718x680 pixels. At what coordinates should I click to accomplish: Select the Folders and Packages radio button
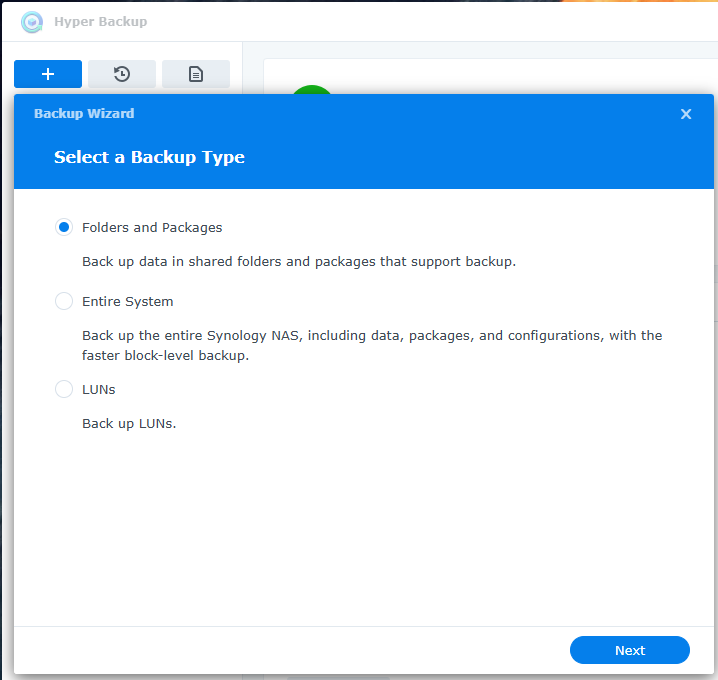(x=64, y=227)
